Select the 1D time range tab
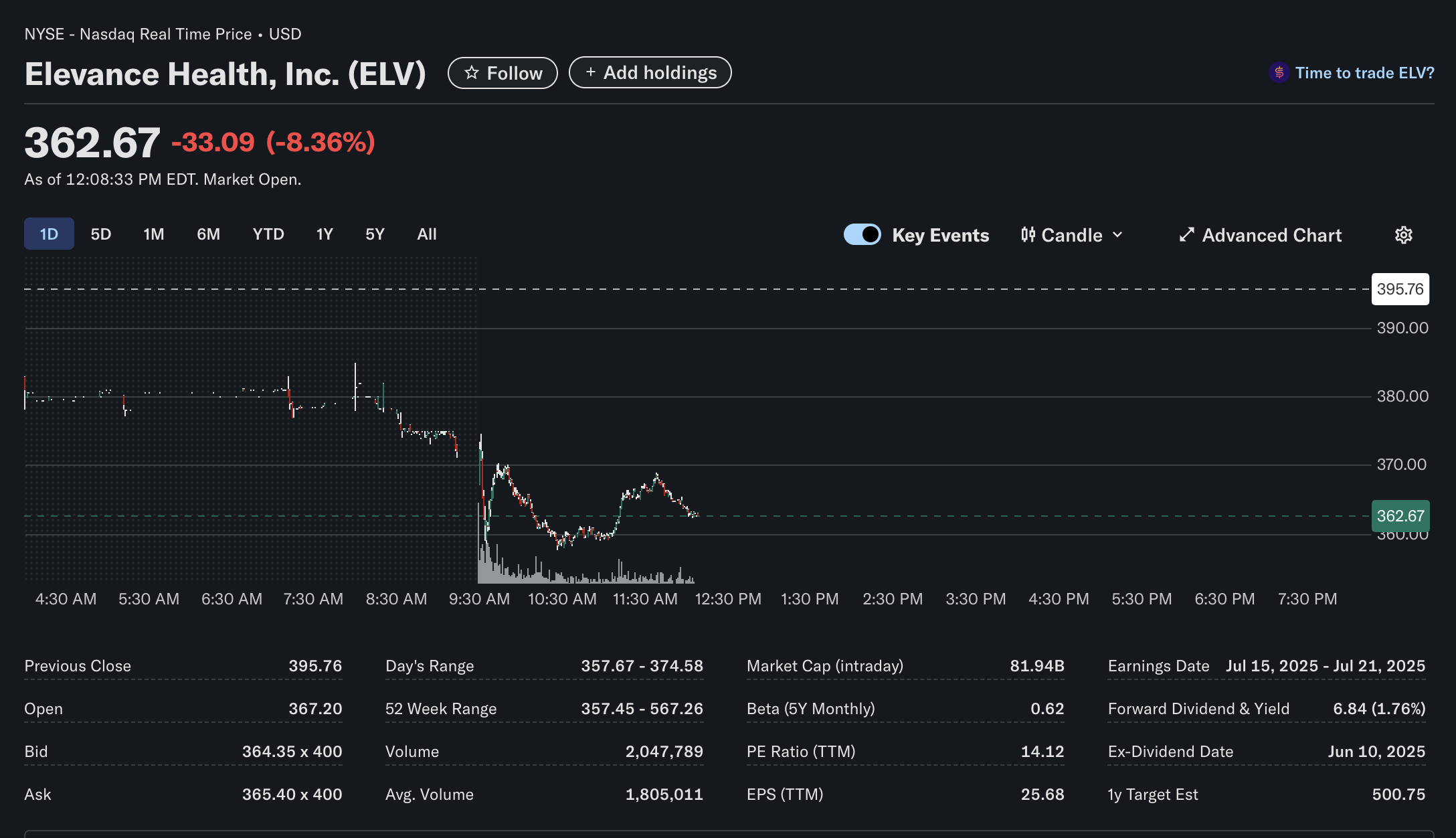 click(x=49, y=234)
